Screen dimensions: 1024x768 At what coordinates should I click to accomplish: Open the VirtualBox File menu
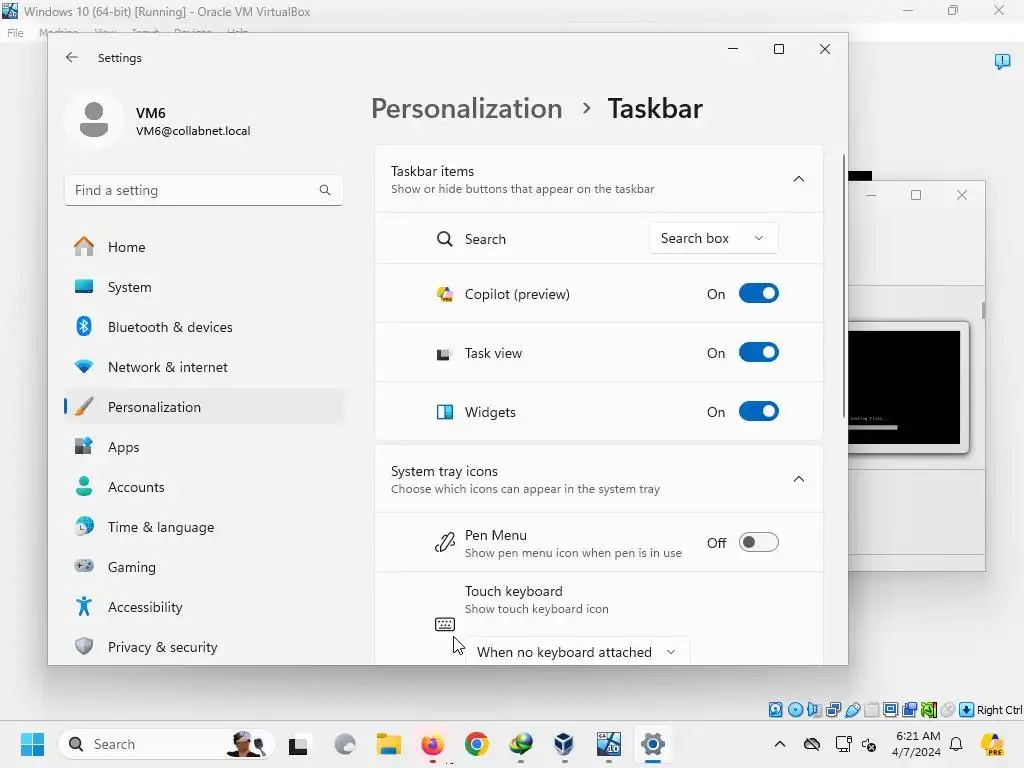coord(15,33)
